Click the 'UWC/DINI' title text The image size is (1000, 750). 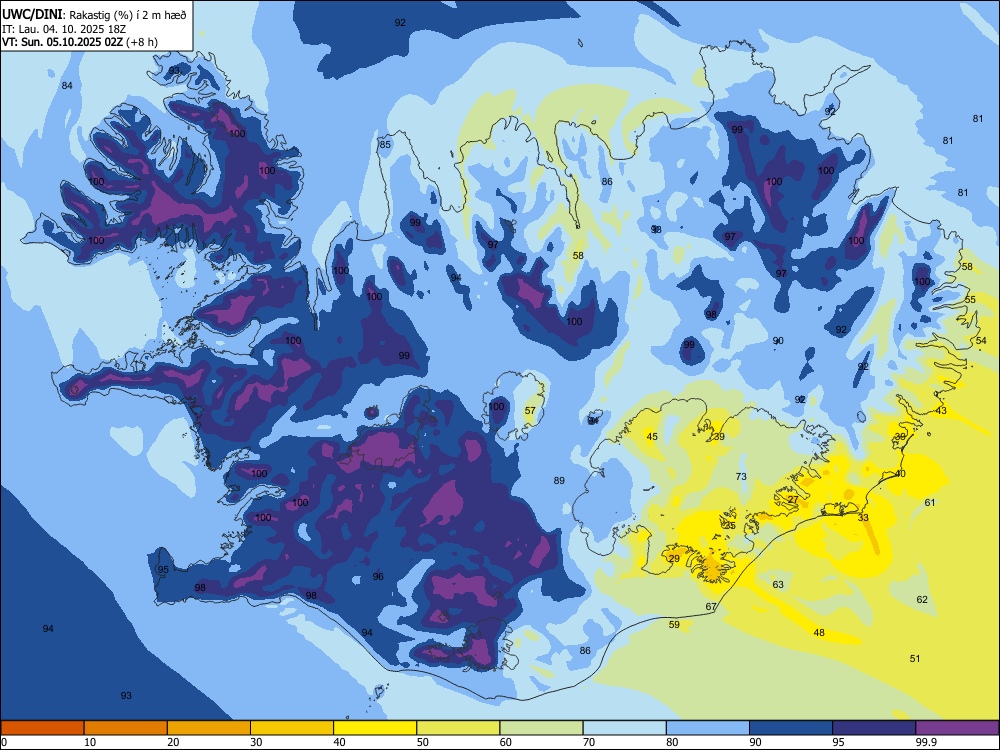(x=32, y=14)
